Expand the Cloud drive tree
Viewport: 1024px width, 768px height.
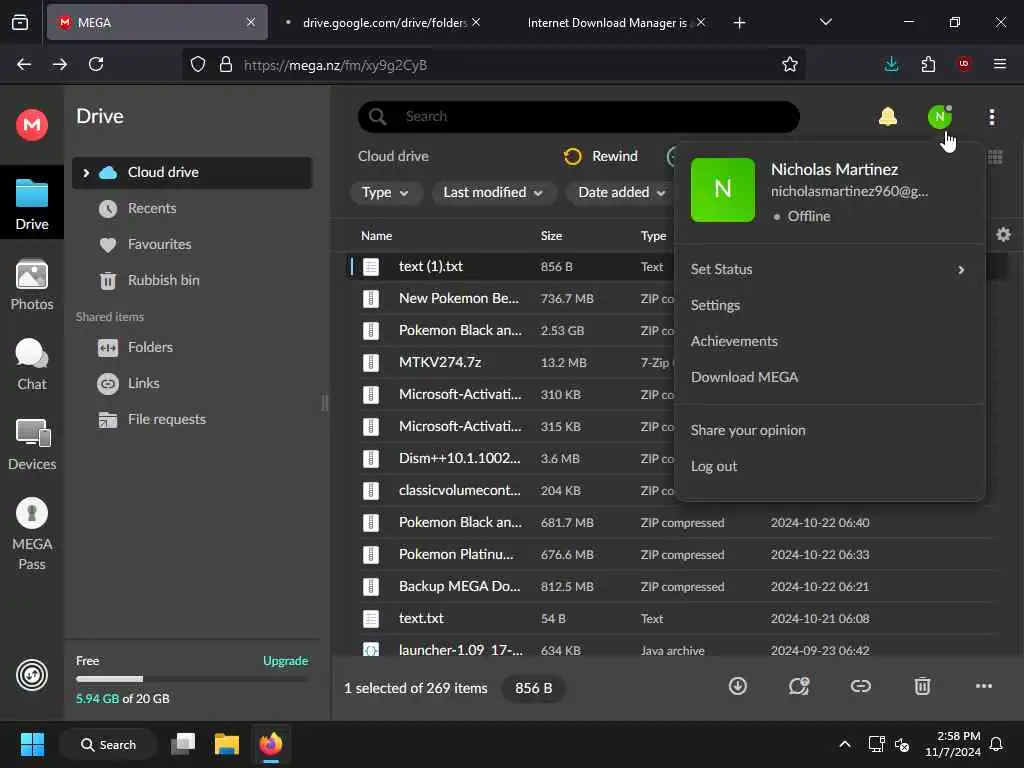coord(86,172)
